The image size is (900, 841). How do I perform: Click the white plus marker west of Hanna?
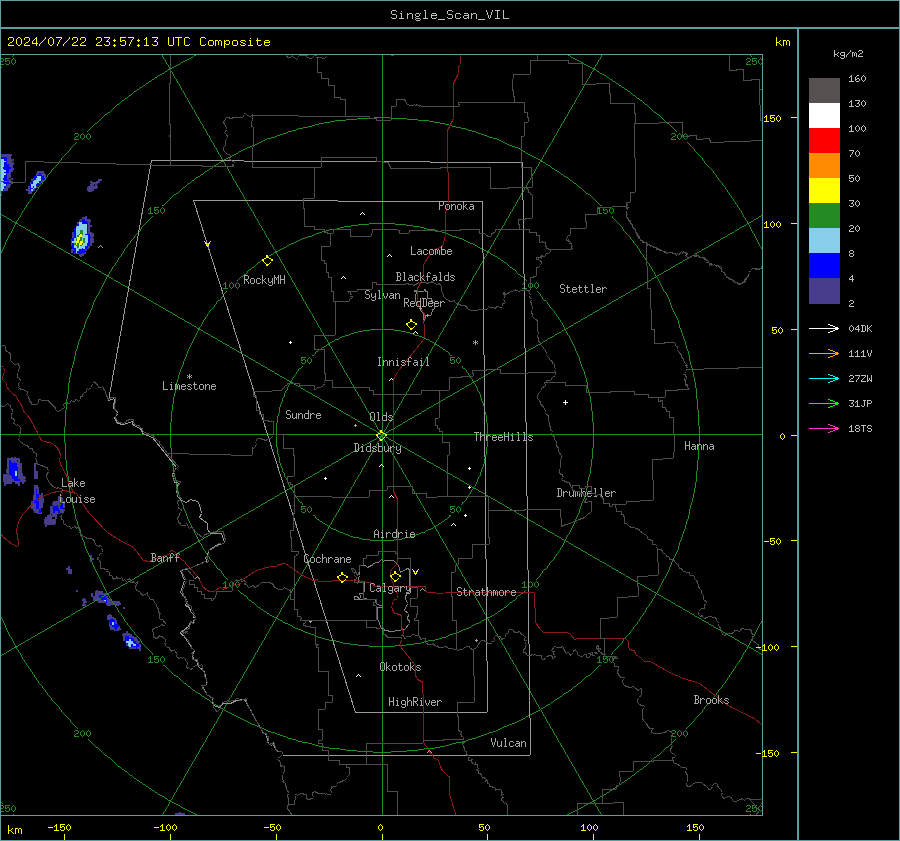pos(565,402)
